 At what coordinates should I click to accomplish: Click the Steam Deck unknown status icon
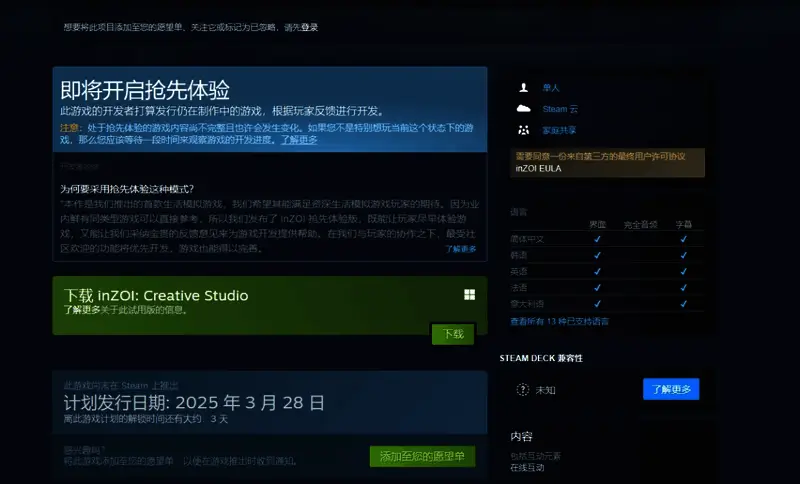tap(522, 390)
